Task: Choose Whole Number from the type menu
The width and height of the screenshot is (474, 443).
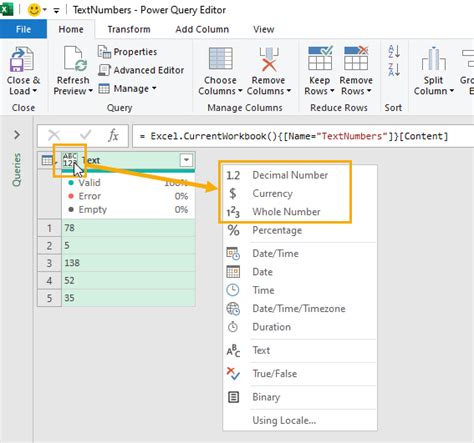Action: [286, 212]
